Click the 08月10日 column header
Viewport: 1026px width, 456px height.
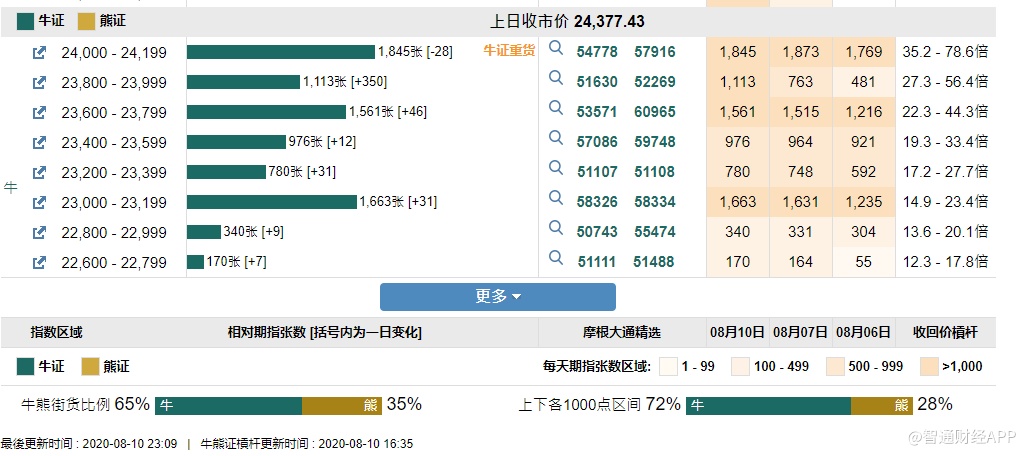737,332
